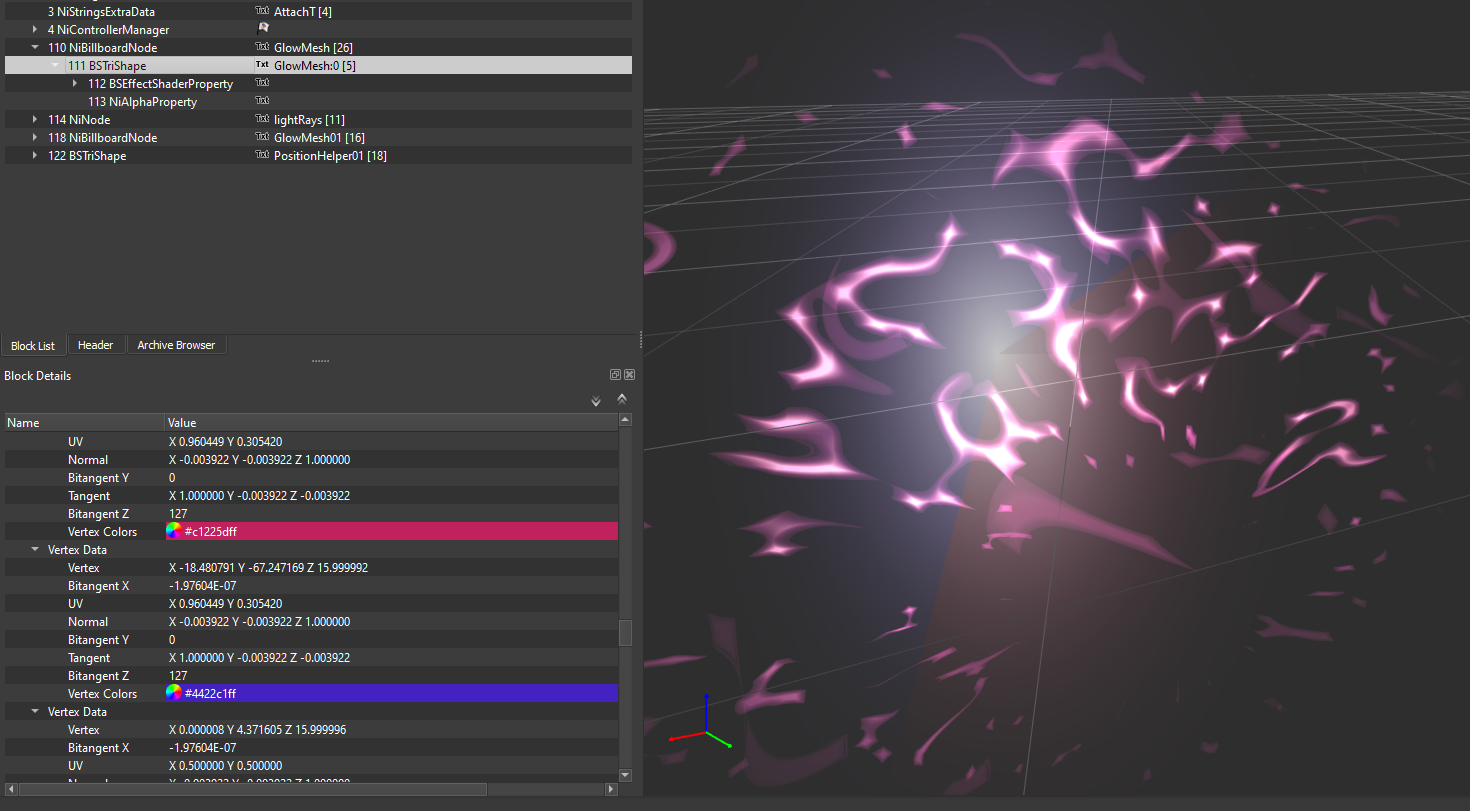The height and width of the screenshot is (811, 1470).
Task: Click the Txt icon beside lightRays [11]
Action: pos(262,119)
